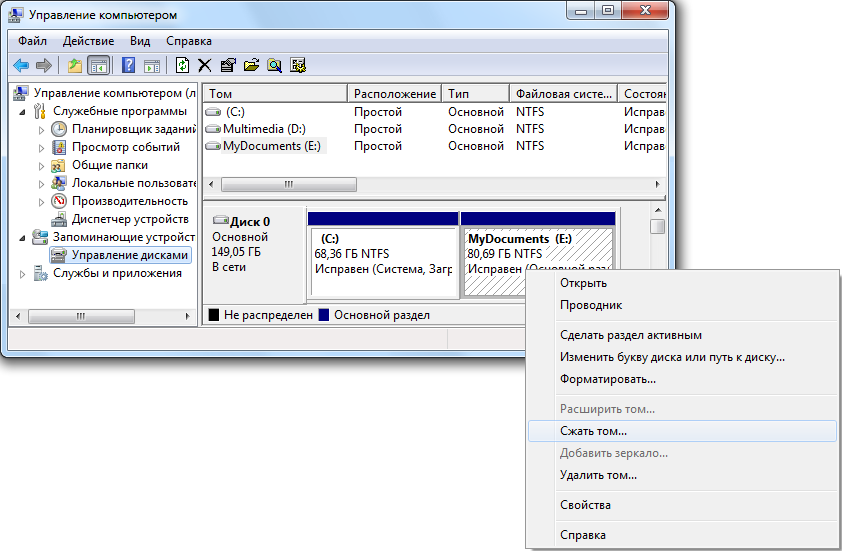Choose Удалить том... from context menu
The height and width of the screenshot is (551, 842).
click(x=682, y=475)
